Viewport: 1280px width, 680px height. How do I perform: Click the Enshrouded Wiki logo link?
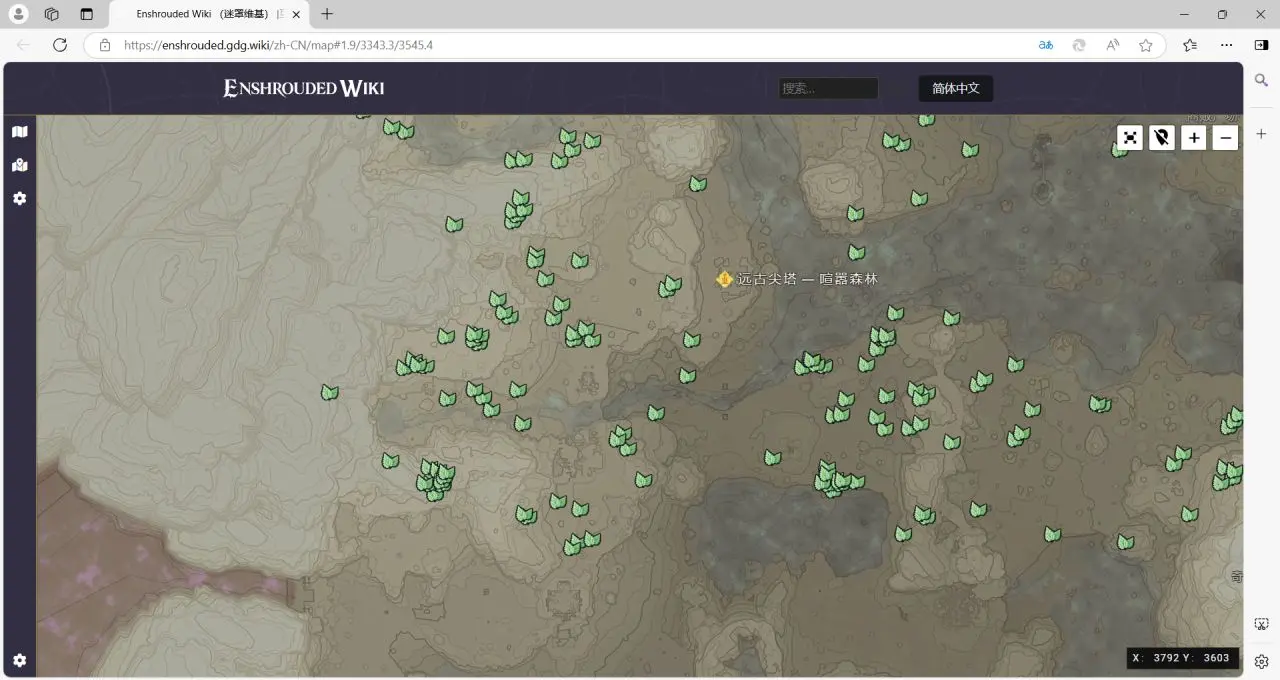pos(304,89)
